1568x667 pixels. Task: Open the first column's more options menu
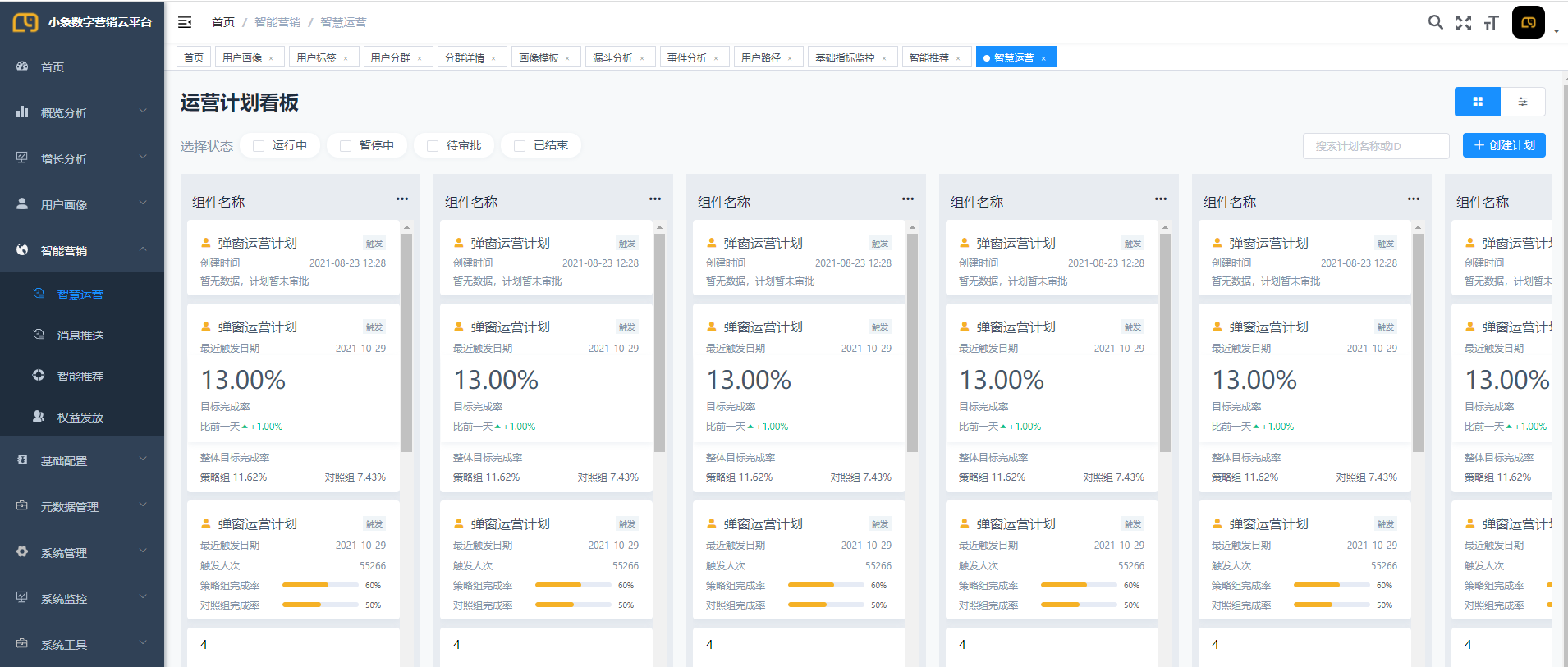[x=402, y=199]
